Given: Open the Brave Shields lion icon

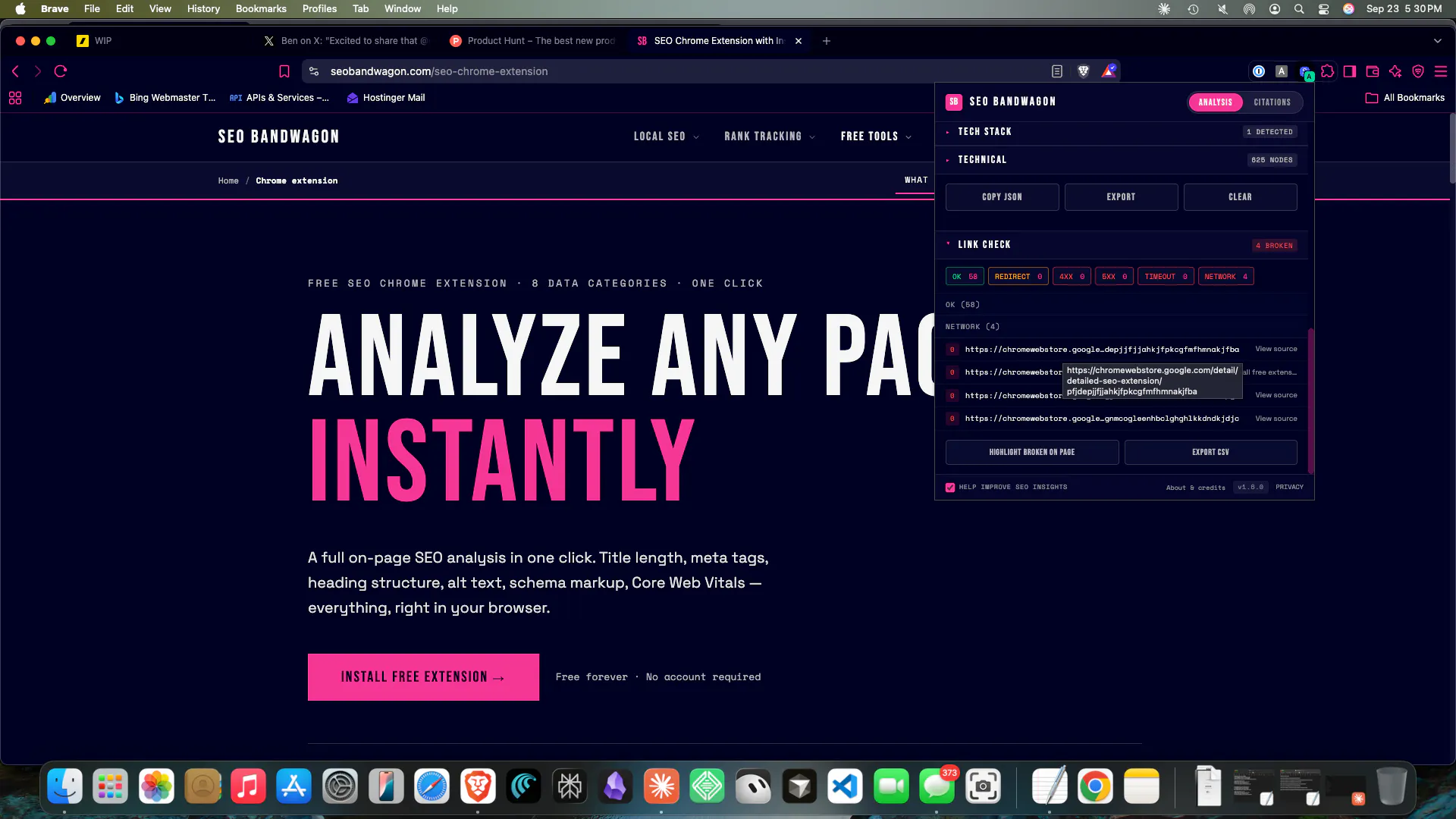Looking at the screenshot, I should point(1084,71).
